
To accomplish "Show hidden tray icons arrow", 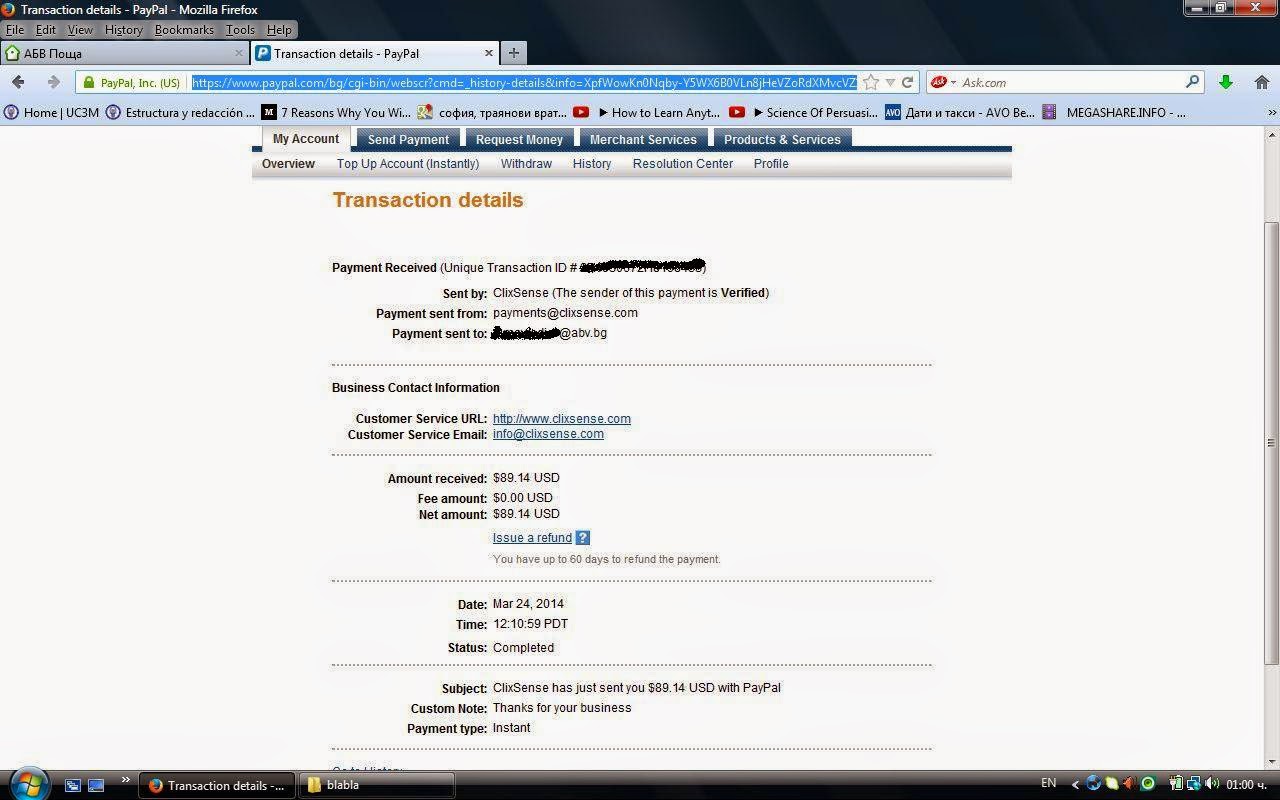I will 1075,785.
